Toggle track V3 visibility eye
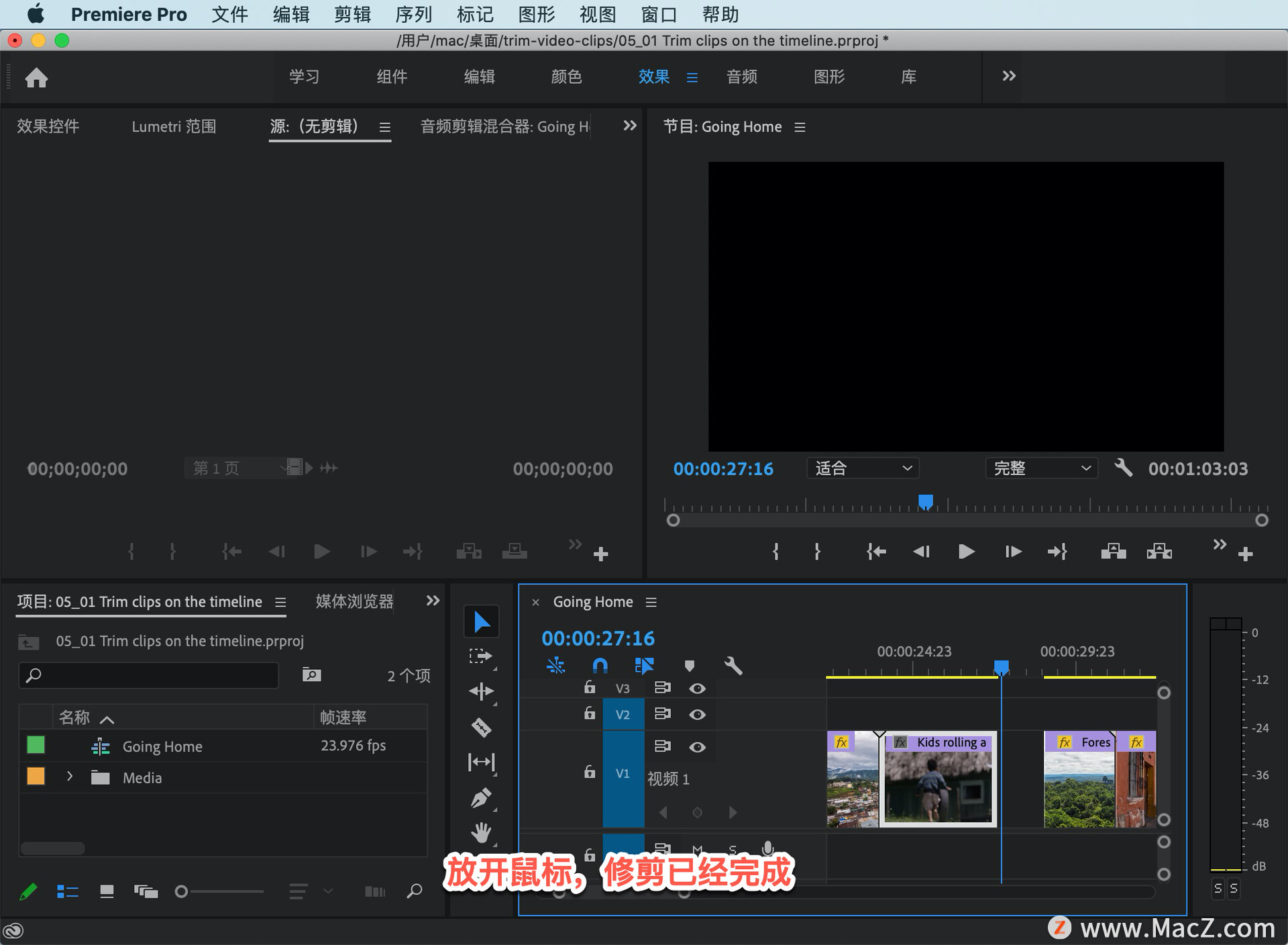Screen dimensions: 1288x945 point(697,689)
